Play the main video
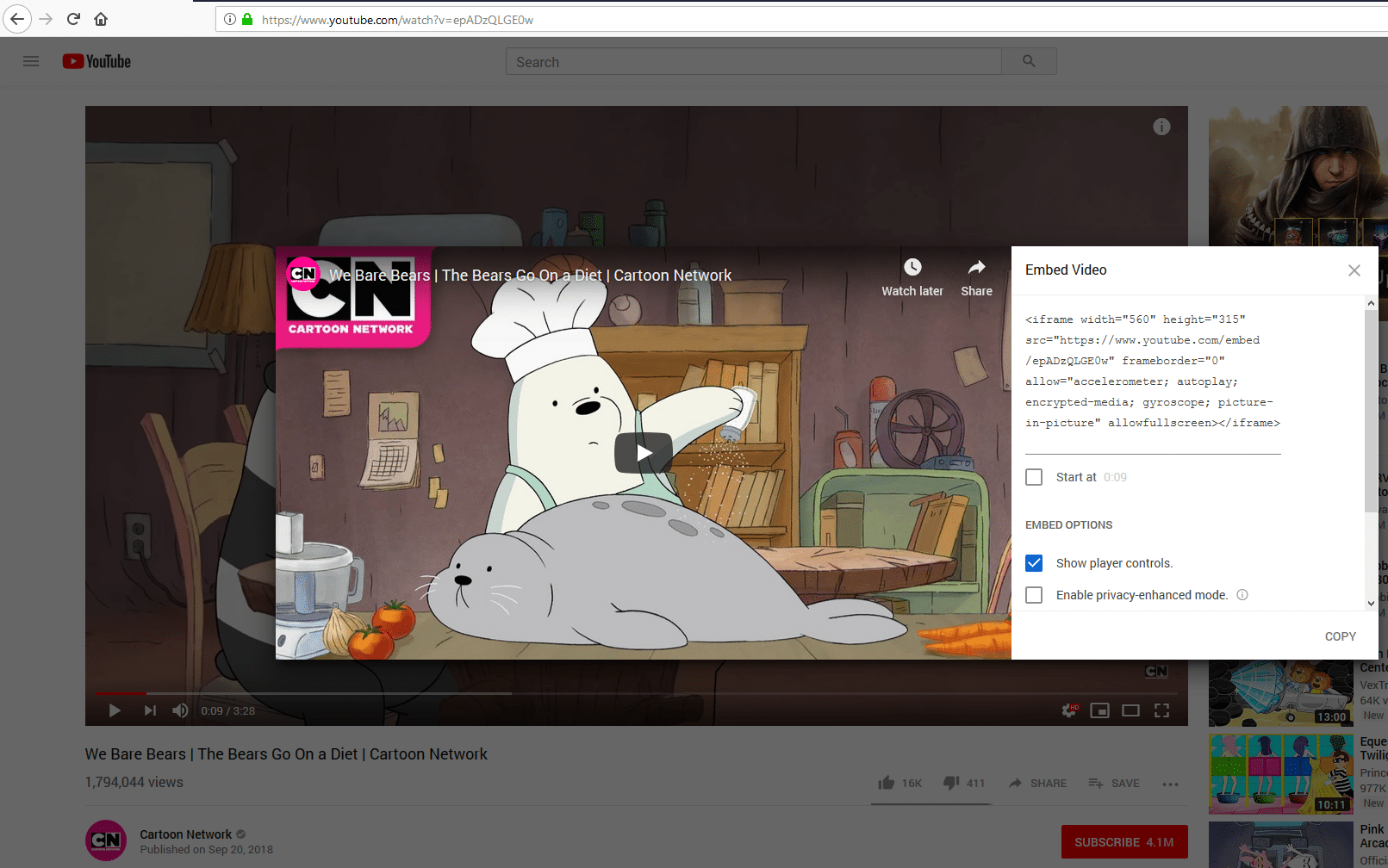This screenshot has height=868, width=1388. click(x=115, y=710)
